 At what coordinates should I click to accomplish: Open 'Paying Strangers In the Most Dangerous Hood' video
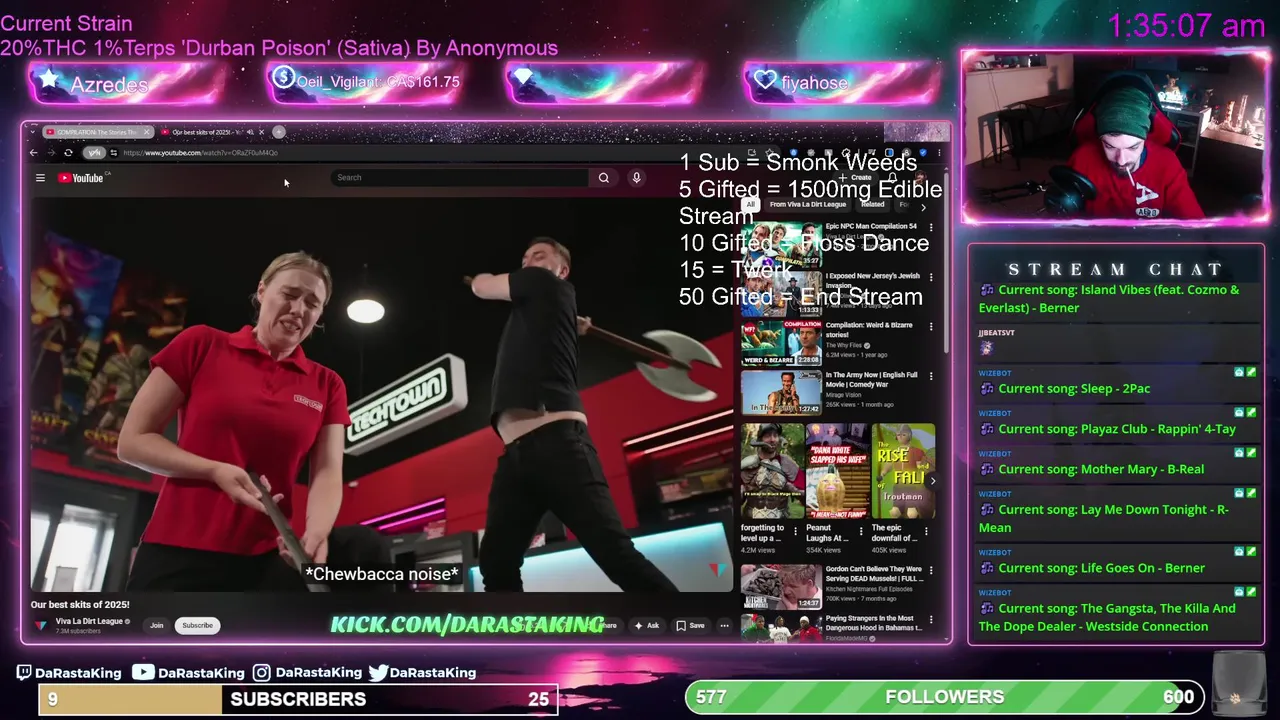[x=781, y=628]
